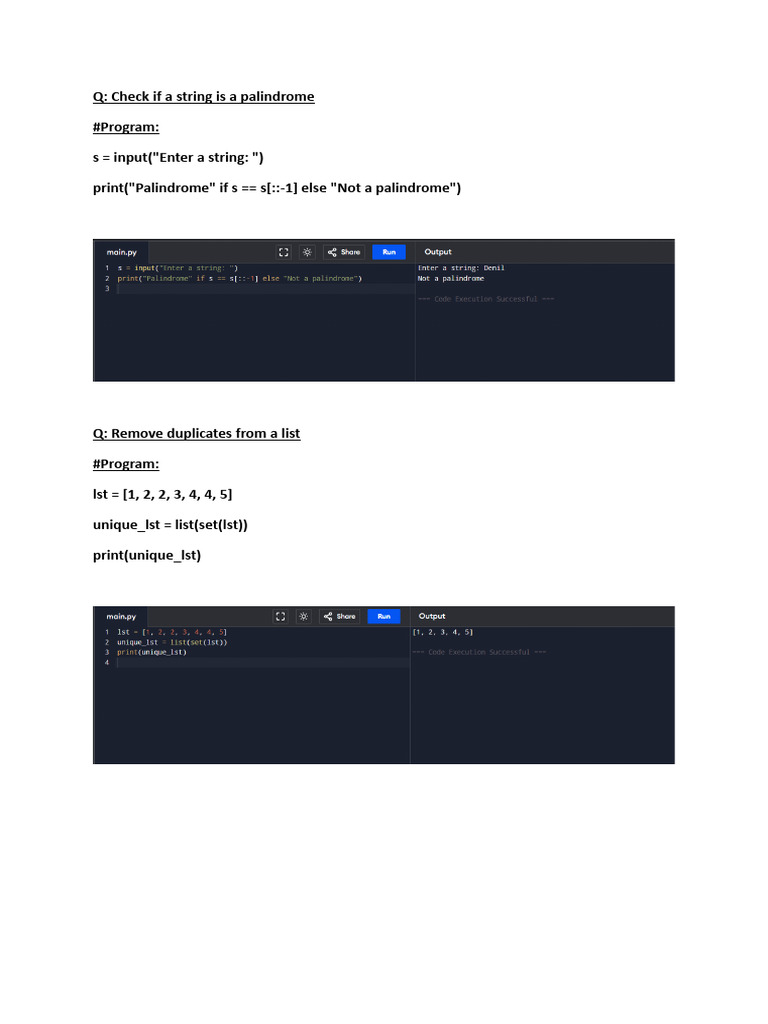Click empty line 4 in duplicates code editor

[x=263, y=662]
